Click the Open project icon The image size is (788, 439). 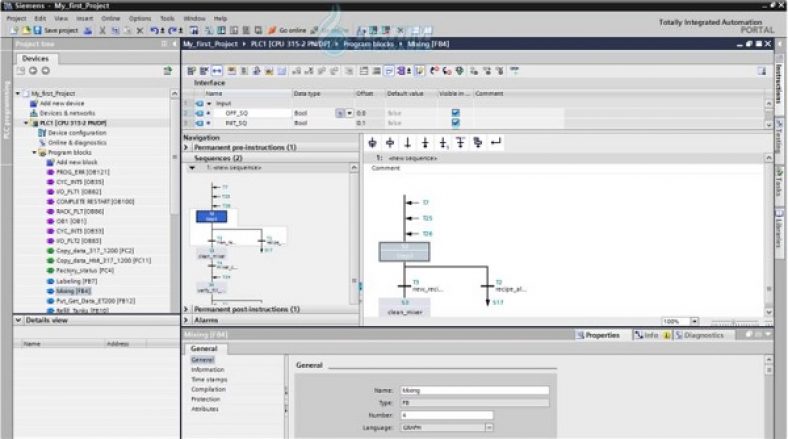point(26,31)
